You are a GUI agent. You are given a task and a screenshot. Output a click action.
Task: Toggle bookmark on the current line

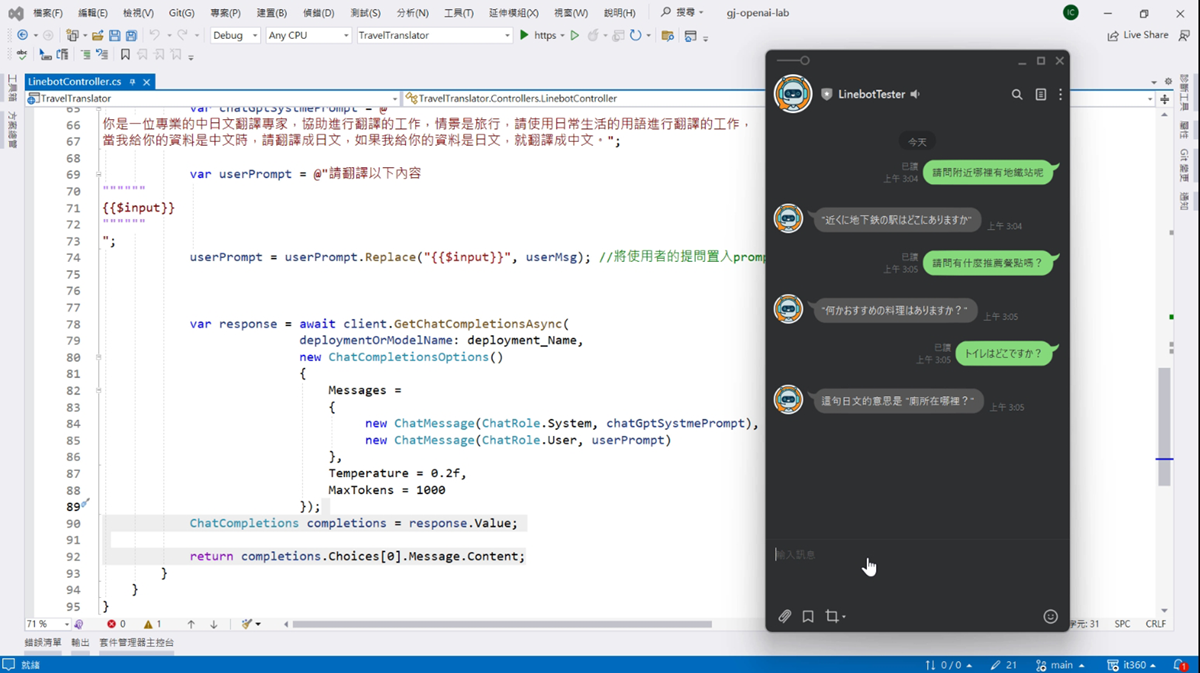[125, 55]
